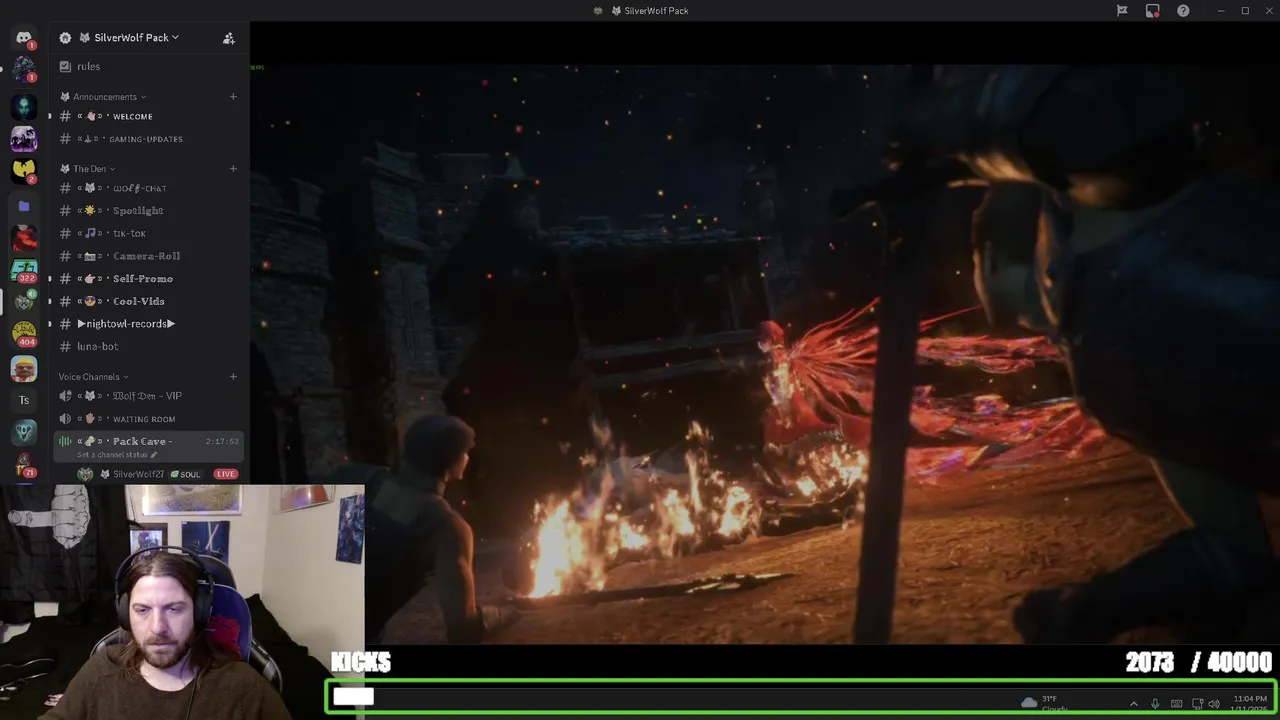Open the rules channel

[148, 66]
